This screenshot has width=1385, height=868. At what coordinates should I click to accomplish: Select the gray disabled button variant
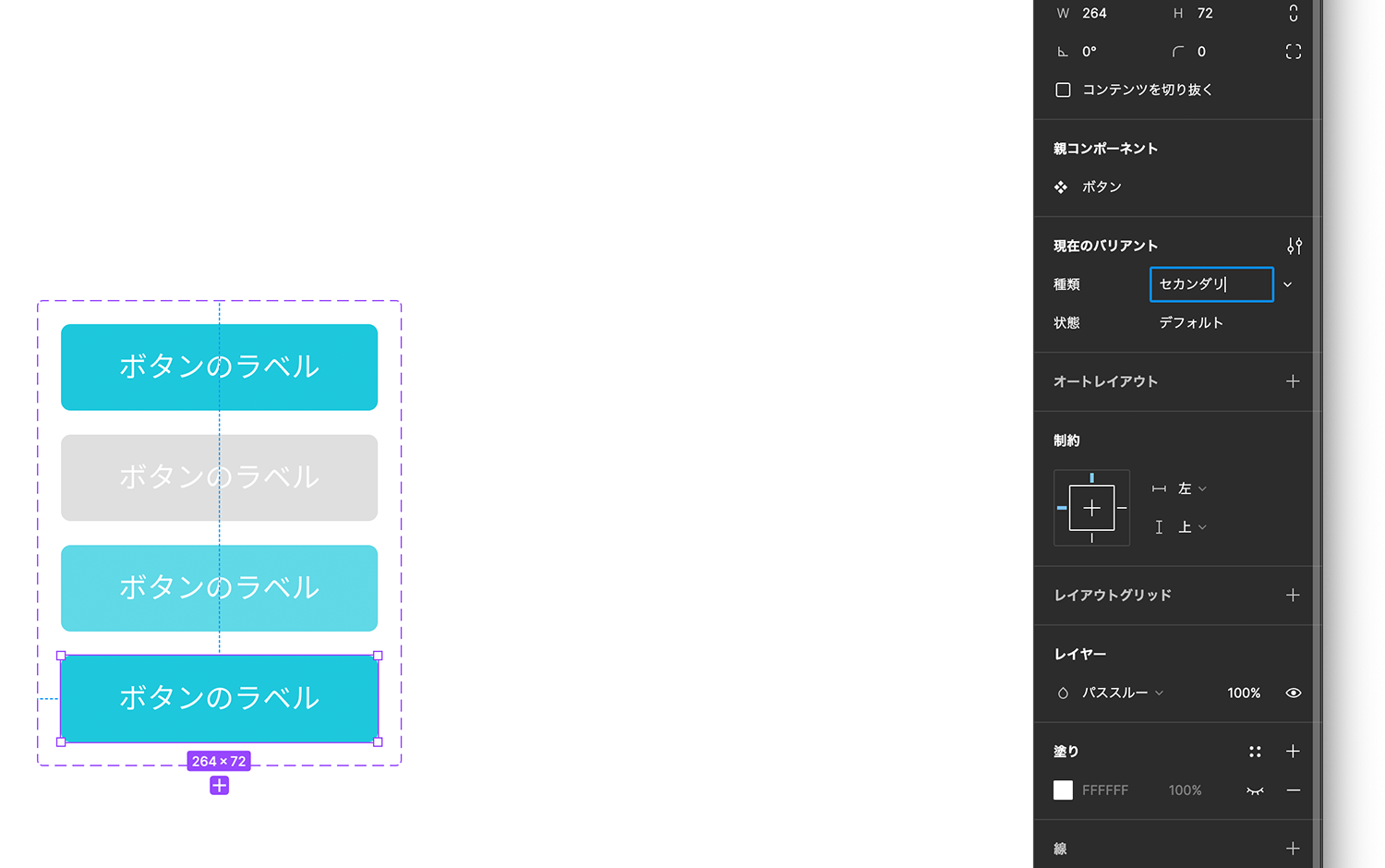(219, 477)
